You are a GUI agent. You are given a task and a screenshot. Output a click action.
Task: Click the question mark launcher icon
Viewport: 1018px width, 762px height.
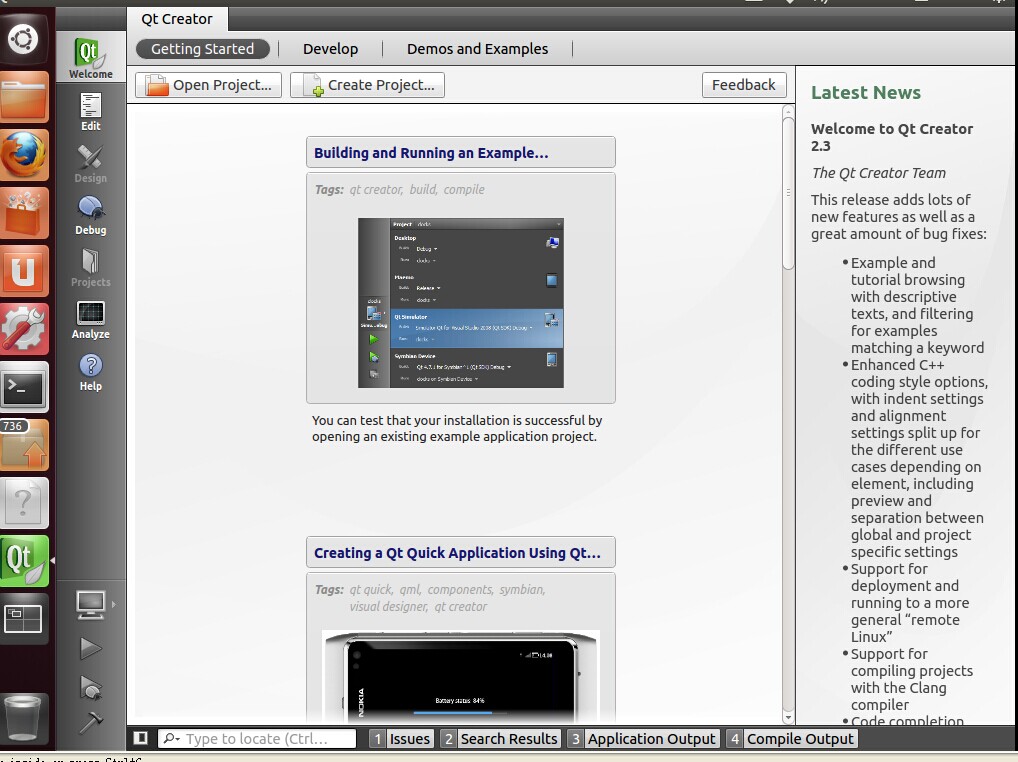25,502
